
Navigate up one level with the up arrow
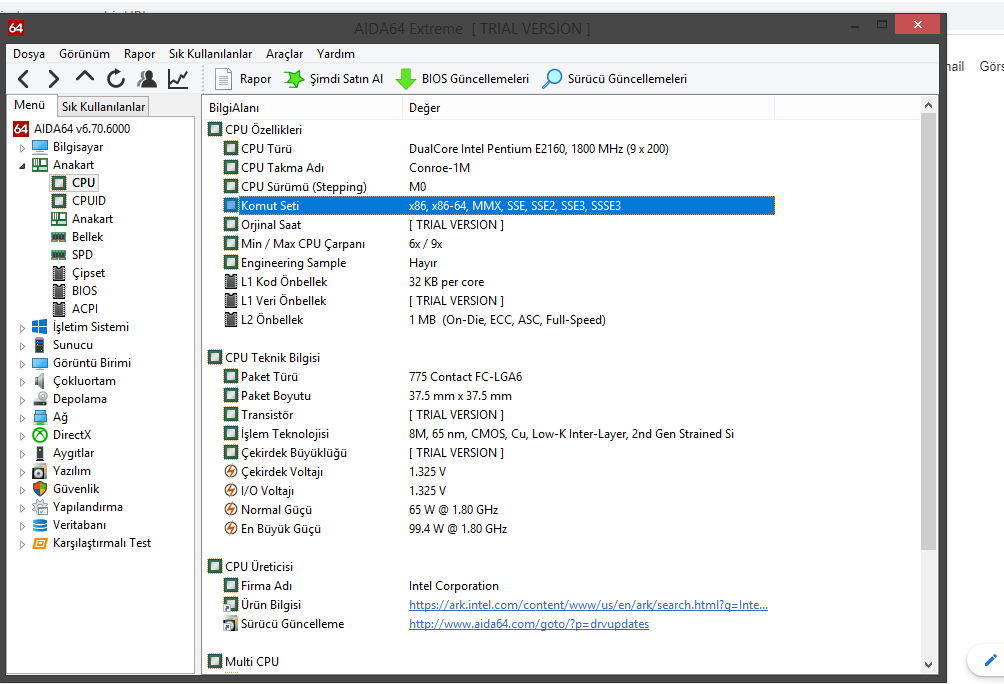[x=85, y=78]
